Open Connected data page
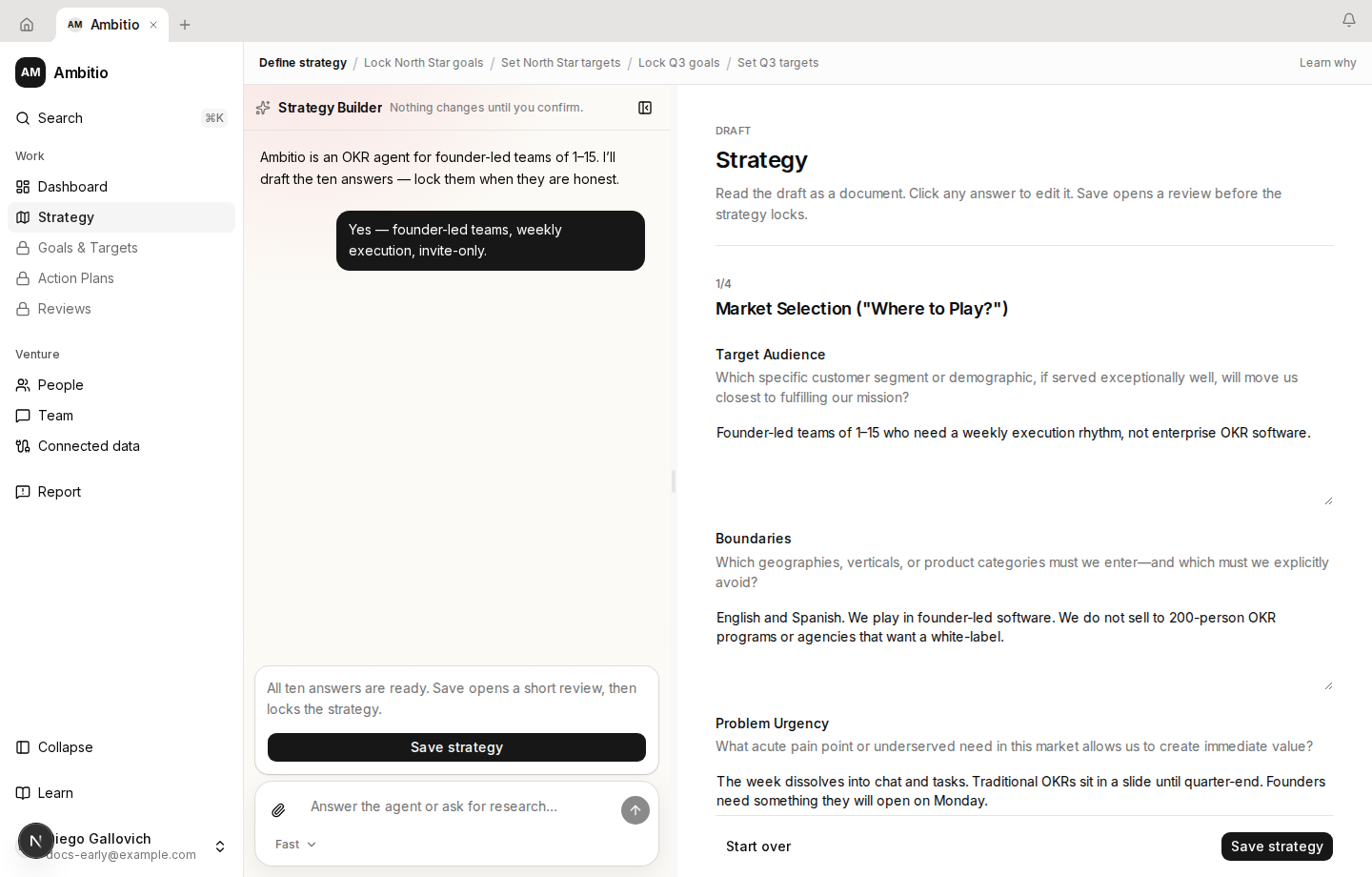Image resolution: width=1372 pixels, height=877 pixels. click(121, 446)
